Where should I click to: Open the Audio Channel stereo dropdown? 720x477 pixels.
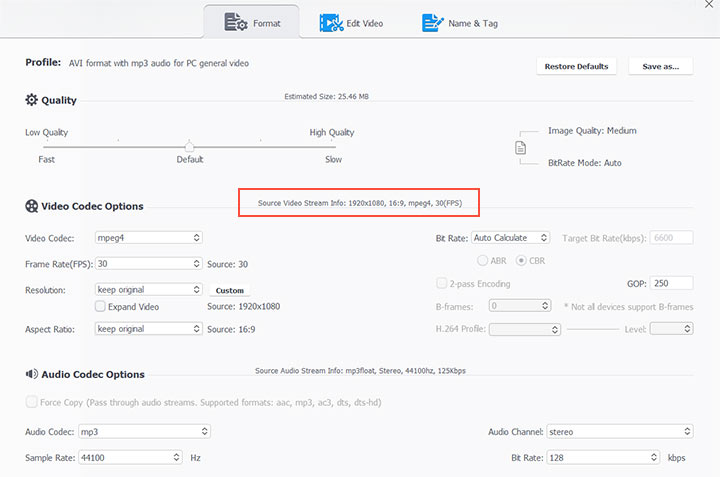pos(620,432)
